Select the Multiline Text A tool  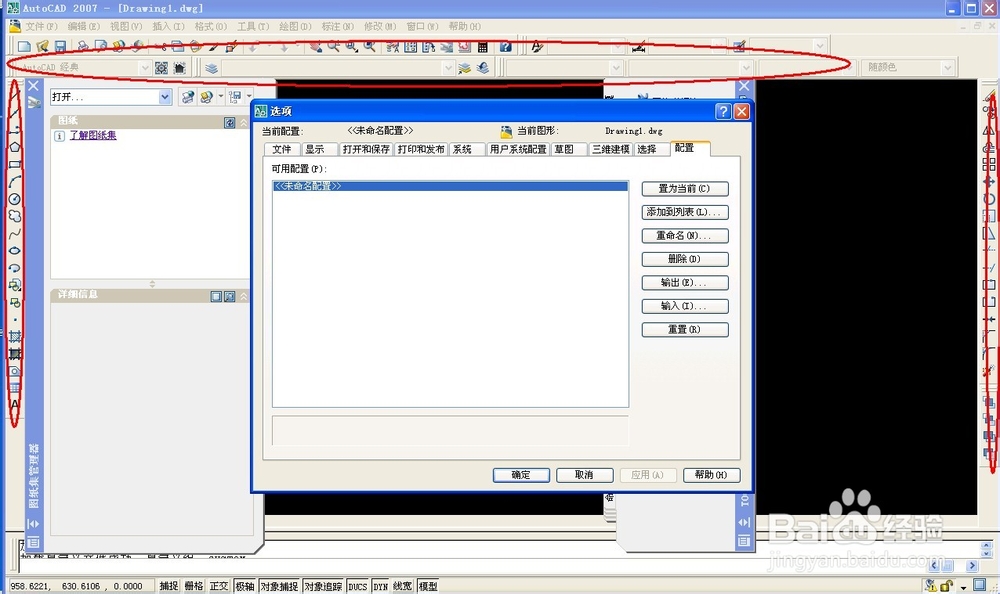pos(15,405)
